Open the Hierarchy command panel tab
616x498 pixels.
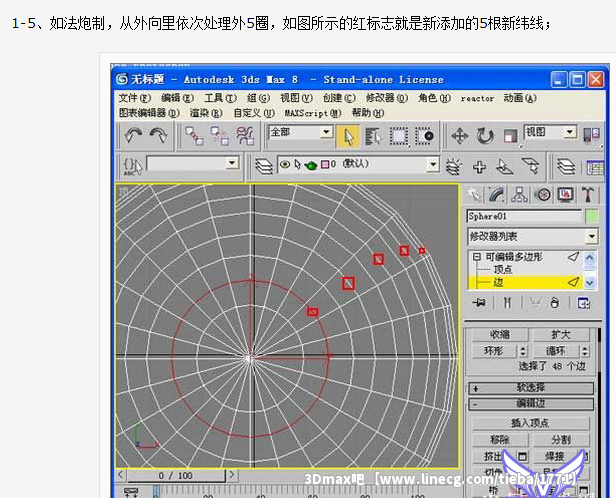520,195
